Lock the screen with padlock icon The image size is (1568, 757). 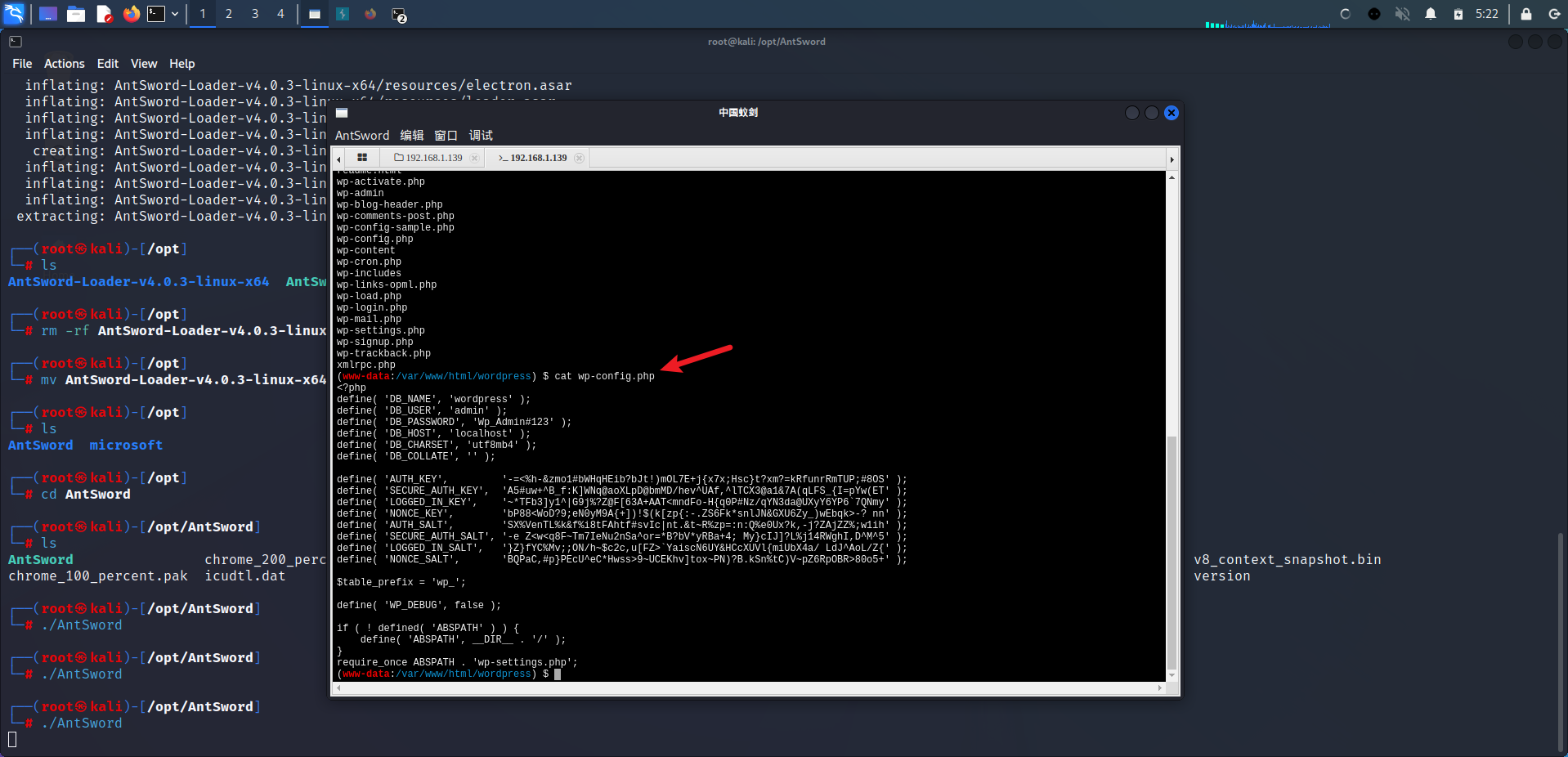[x=1525, y=14]
